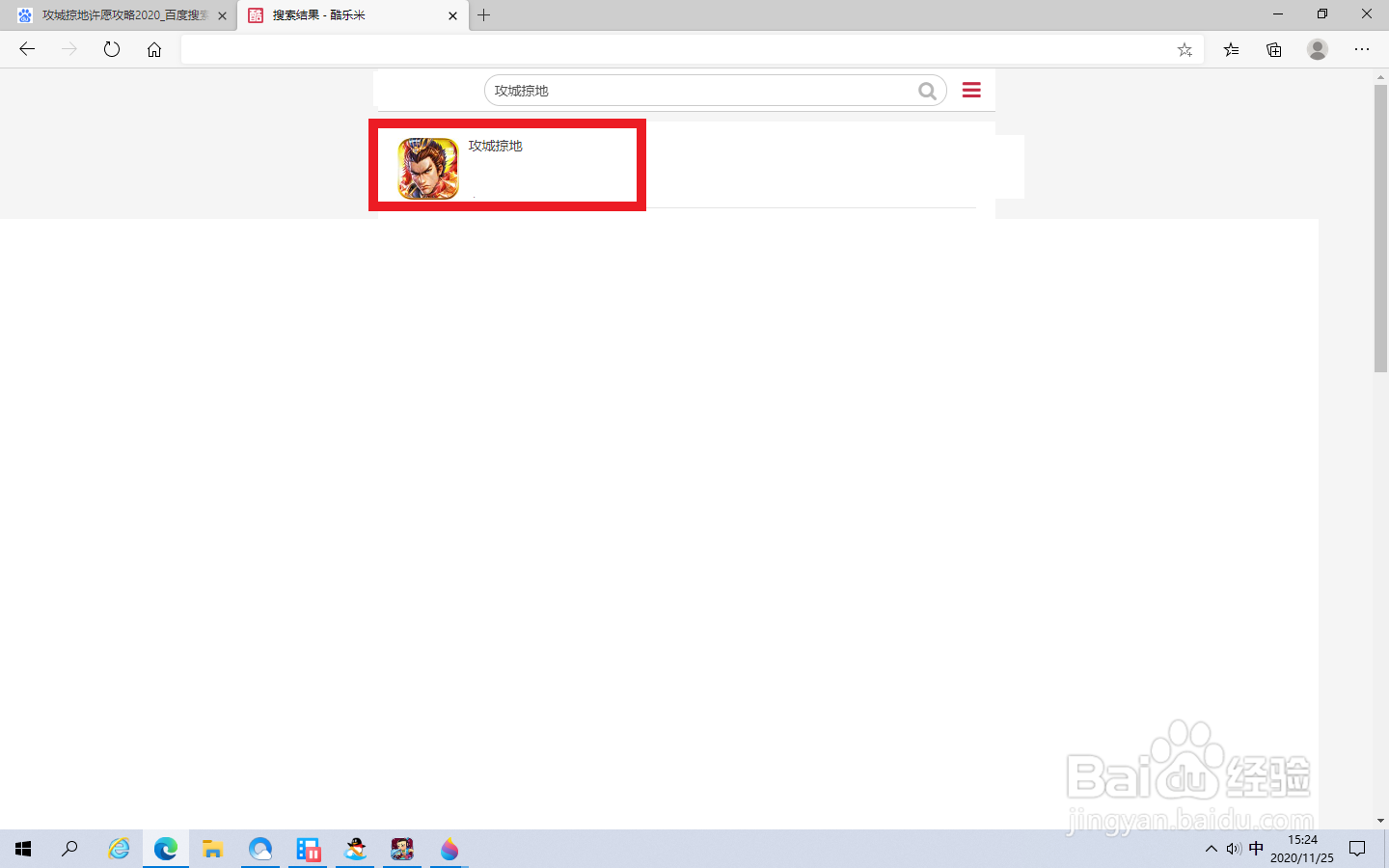Open the Windows Start menu
The height and width of the screenshot is (868, 1389).
[x=23, y=849]
